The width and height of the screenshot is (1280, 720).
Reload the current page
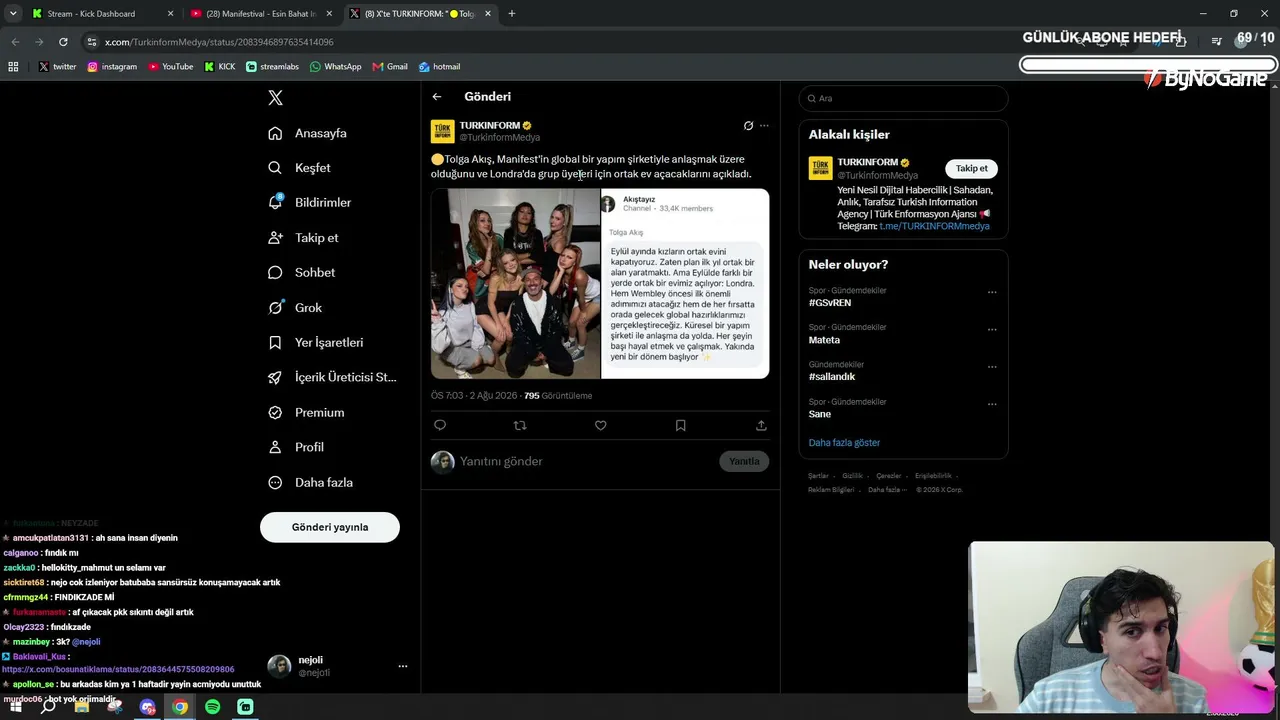pos(63,42)
